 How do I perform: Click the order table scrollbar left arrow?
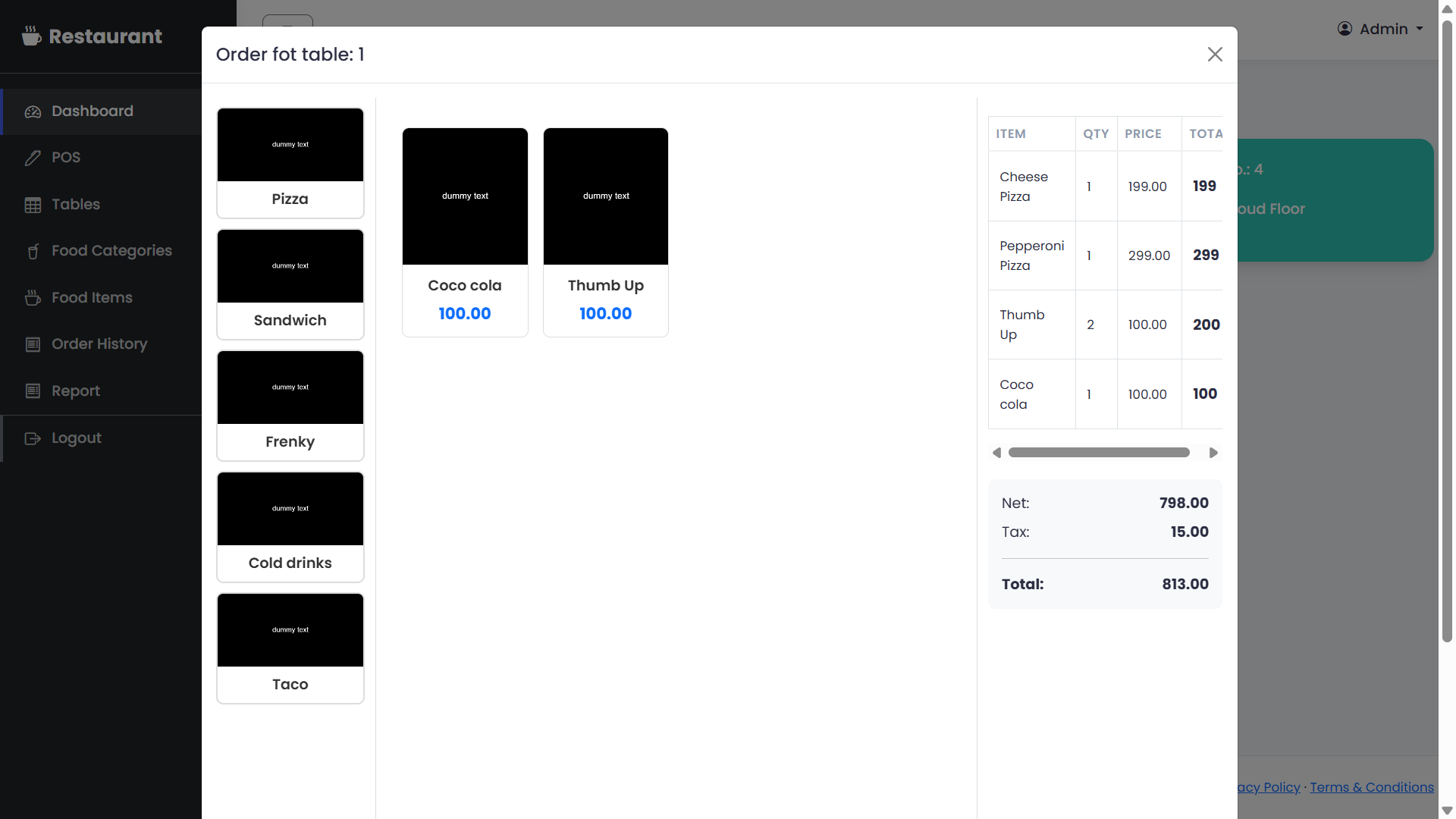coord(996,453)
